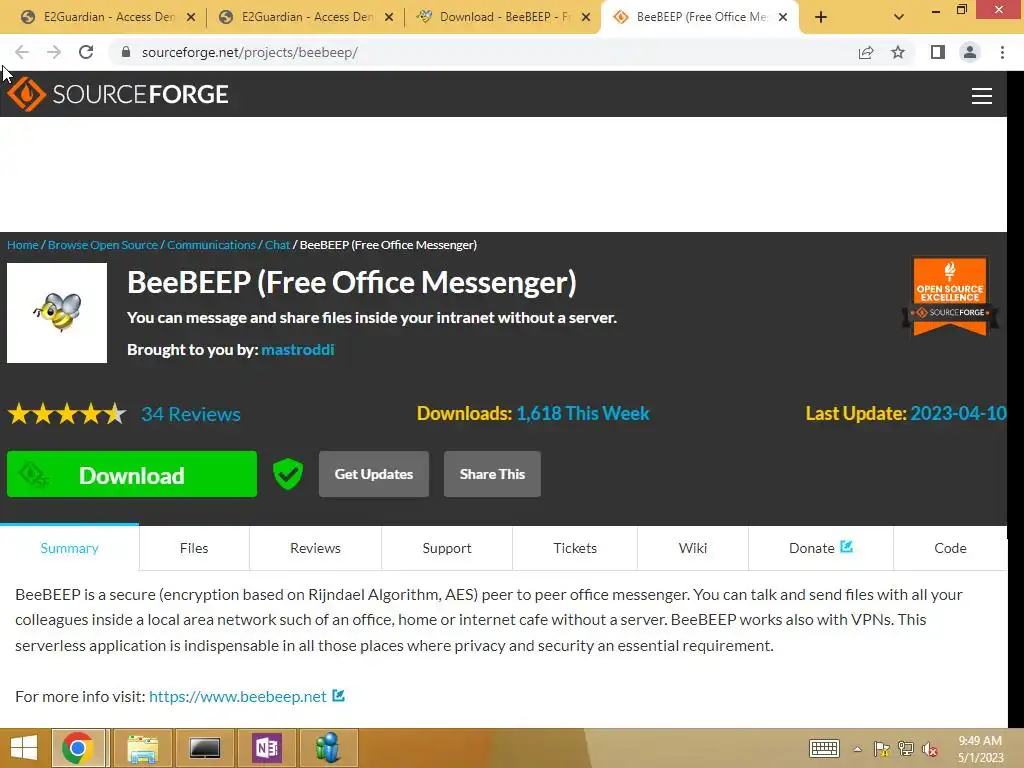Click the five-star rating icons
This screenshot has width=1024, height=768.
point(67,414)
